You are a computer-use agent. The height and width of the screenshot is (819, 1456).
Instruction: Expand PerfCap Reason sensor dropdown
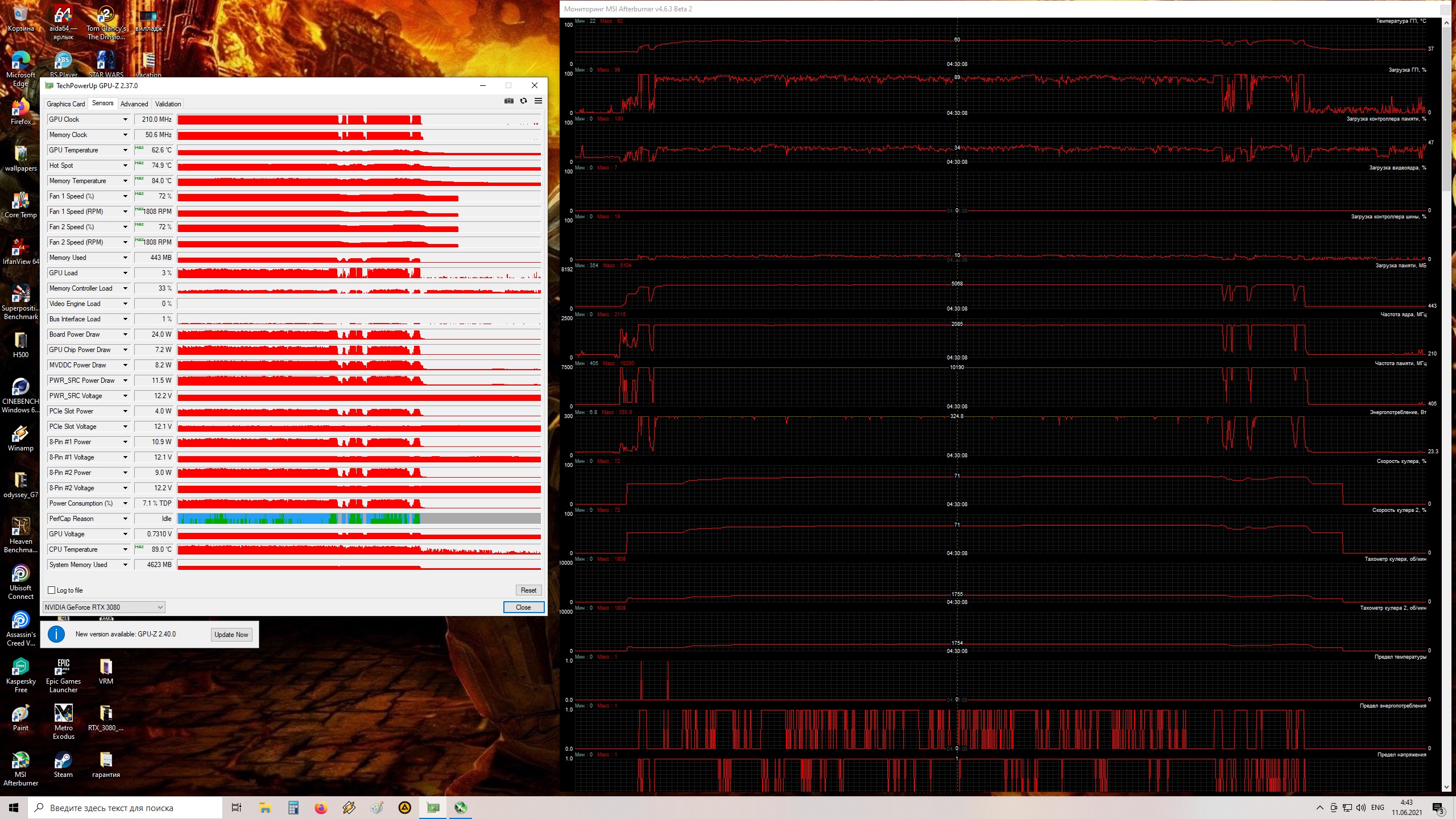click(125, 519)
